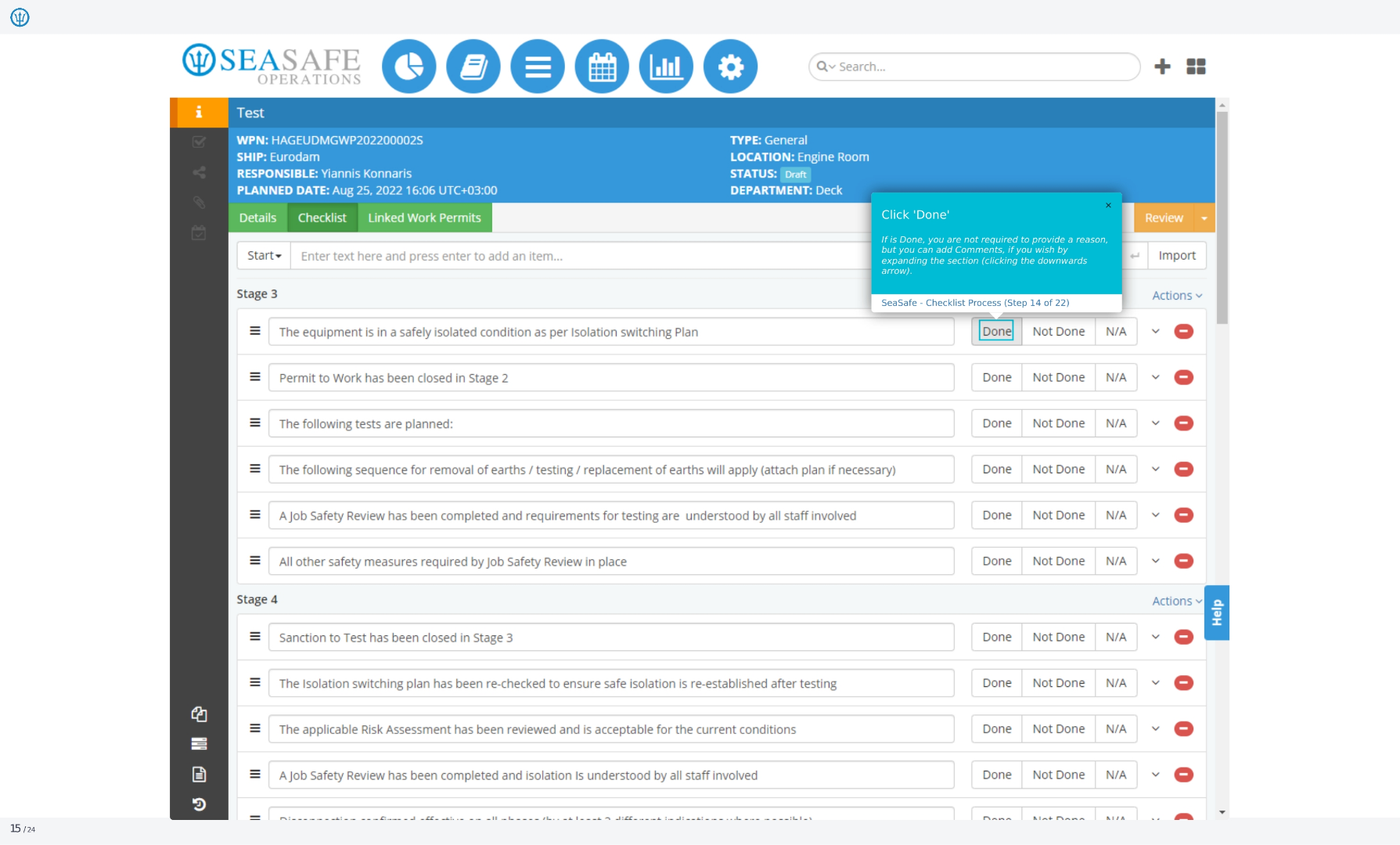Viewport: 1400px width, 845px height.
Task: Mark 'isolation is understood by all staff' Done
Action: coord(997,775)
